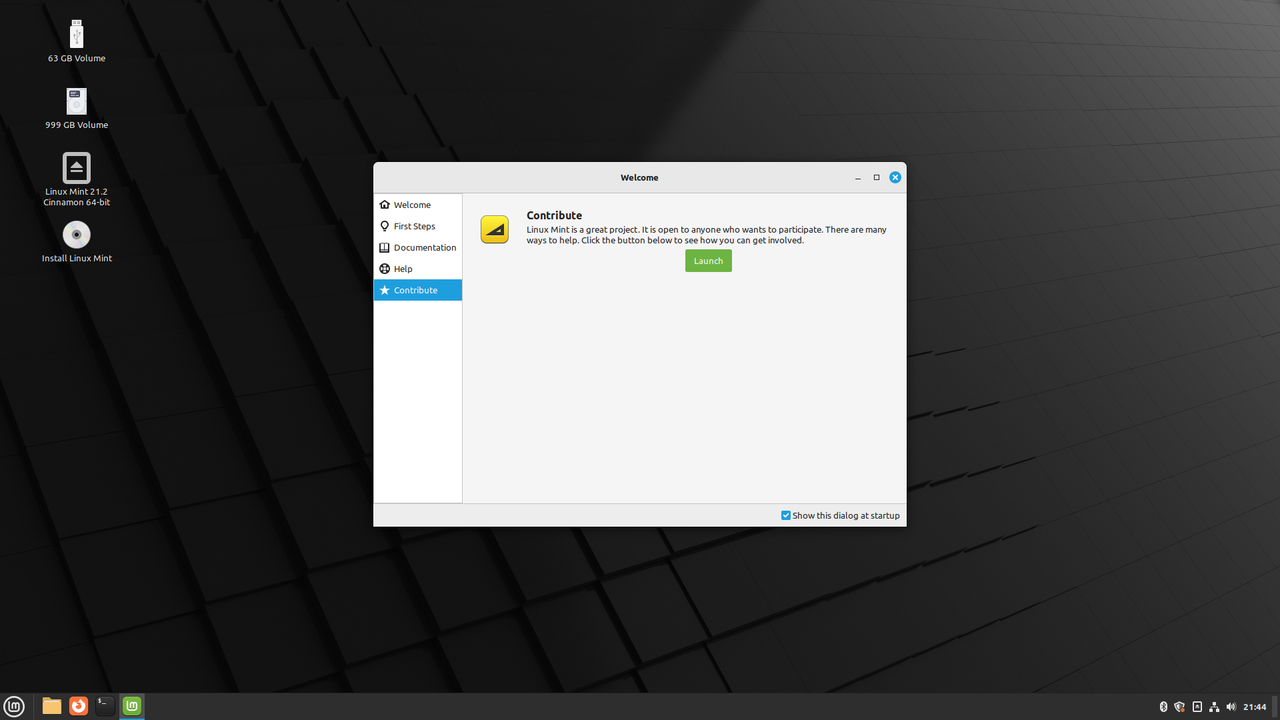1280x720 pixels.
Task: Click the removable drives tray icon
Action: coord(1197,707)
